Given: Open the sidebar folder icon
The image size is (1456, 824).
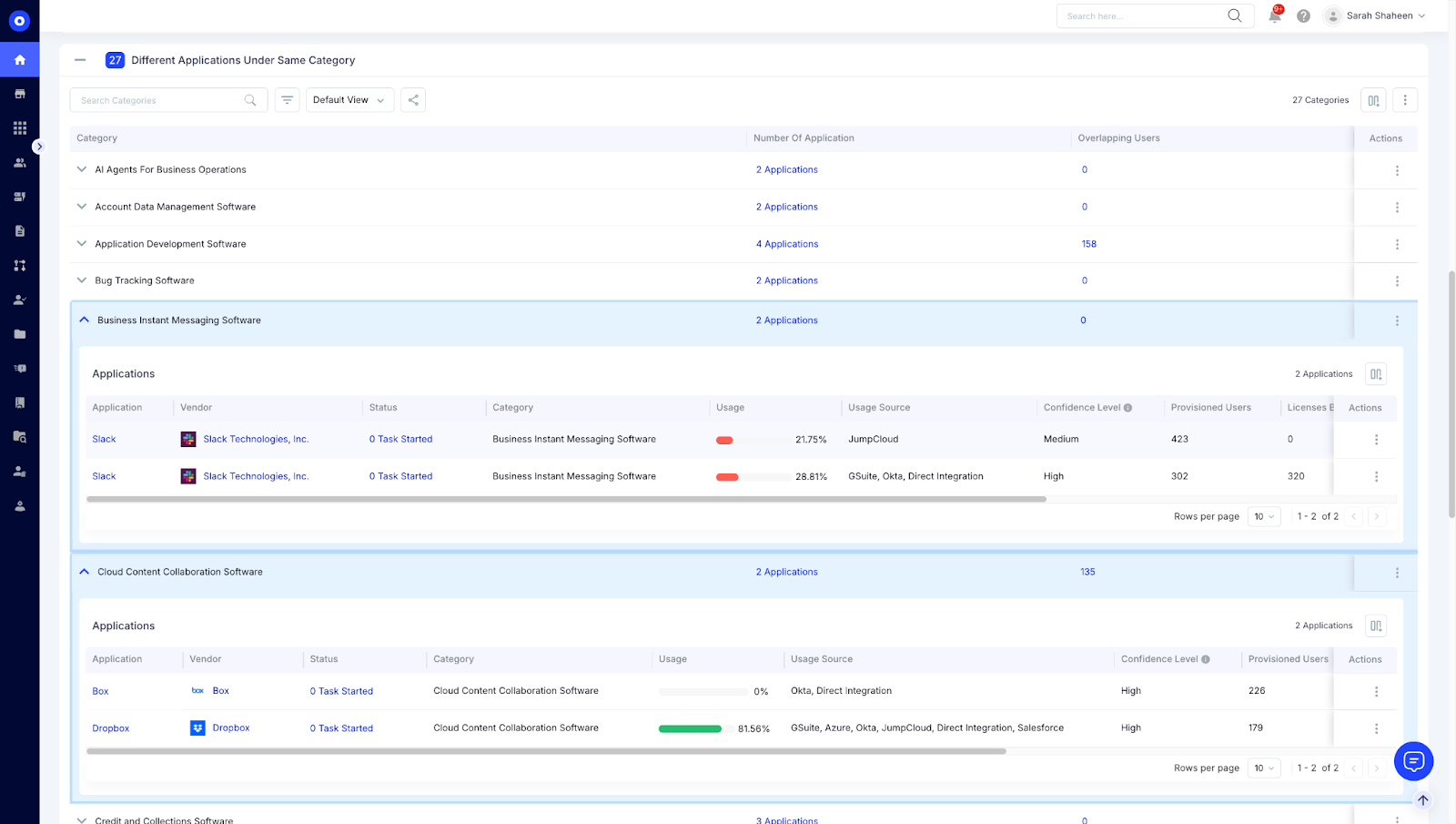Looking at the screenshot, I should [19, 334].
